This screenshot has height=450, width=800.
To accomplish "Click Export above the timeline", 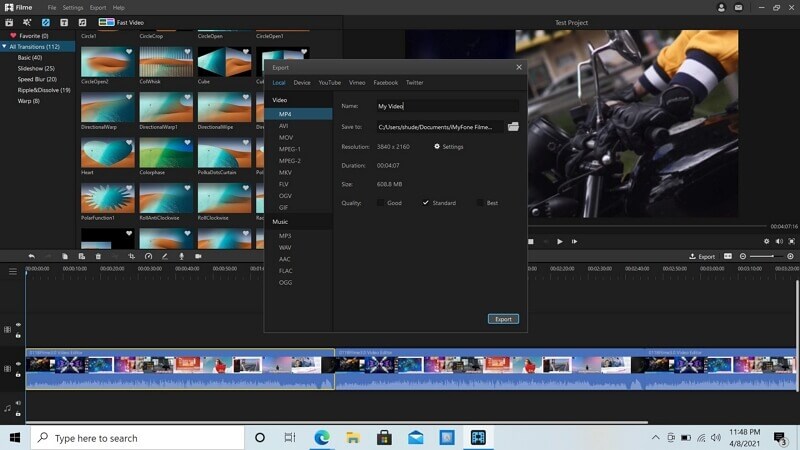I will pos(702,256).
